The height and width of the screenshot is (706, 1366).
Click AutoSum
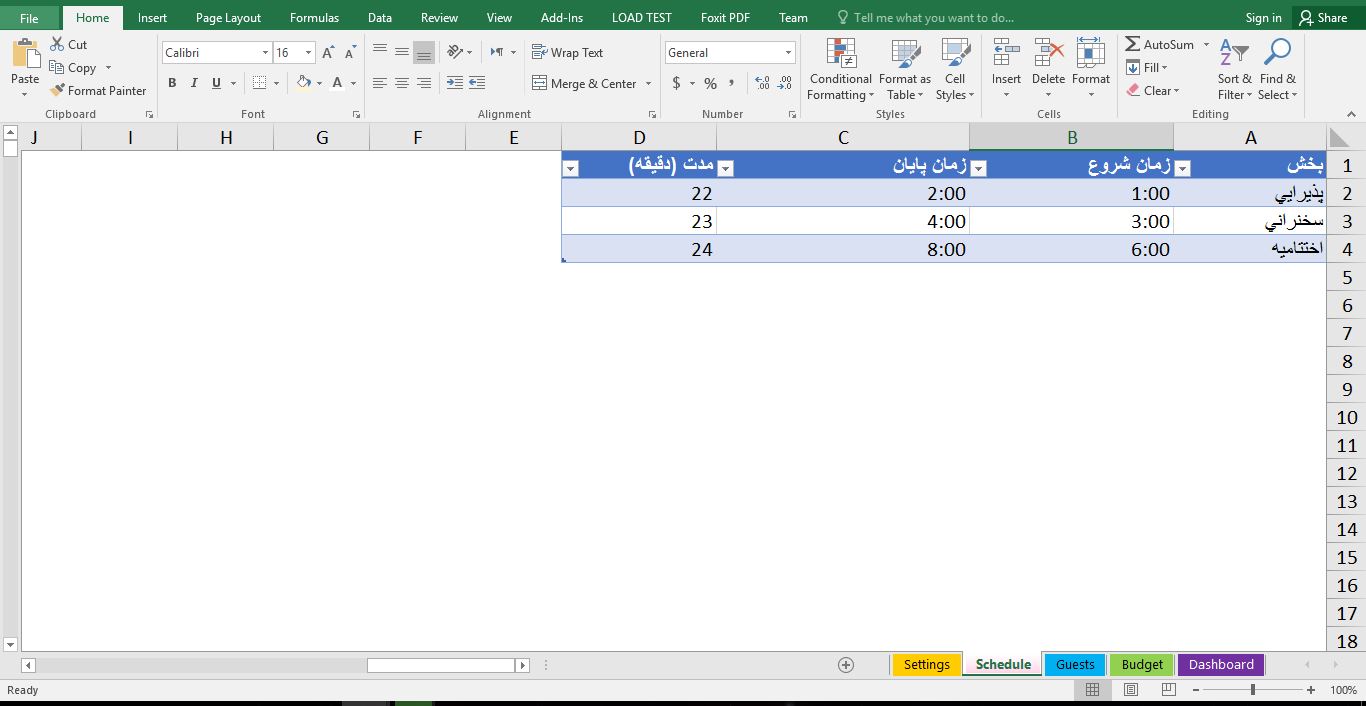click(1159, 45)
